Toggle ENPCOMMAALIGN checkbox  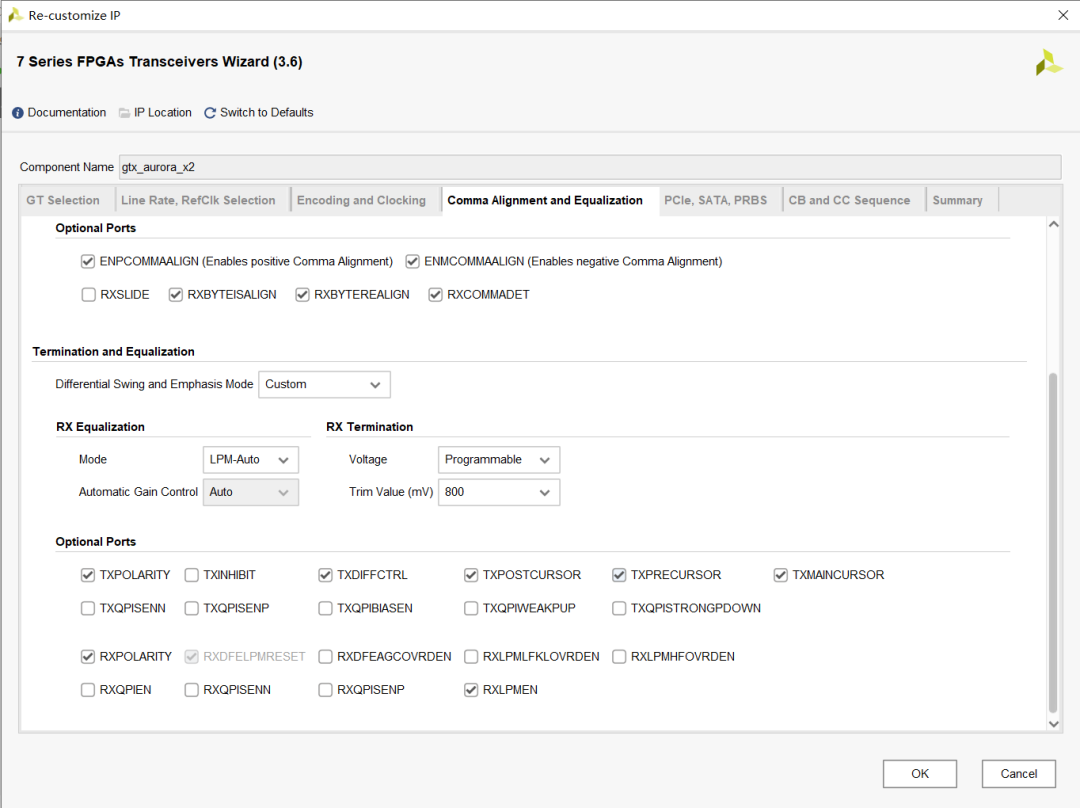(87, 262)
